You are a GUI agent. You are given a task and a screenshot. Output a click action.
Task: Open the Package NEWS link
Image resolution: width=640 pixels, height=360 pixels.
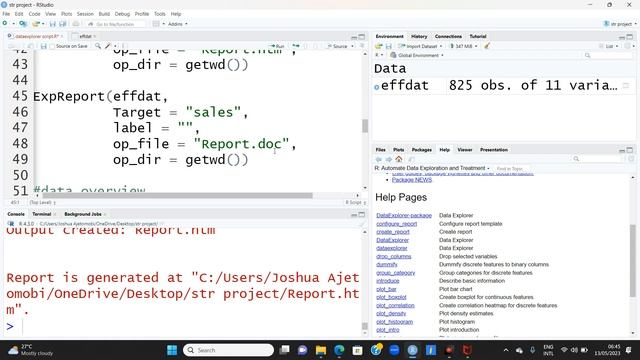tap(411, 180)
